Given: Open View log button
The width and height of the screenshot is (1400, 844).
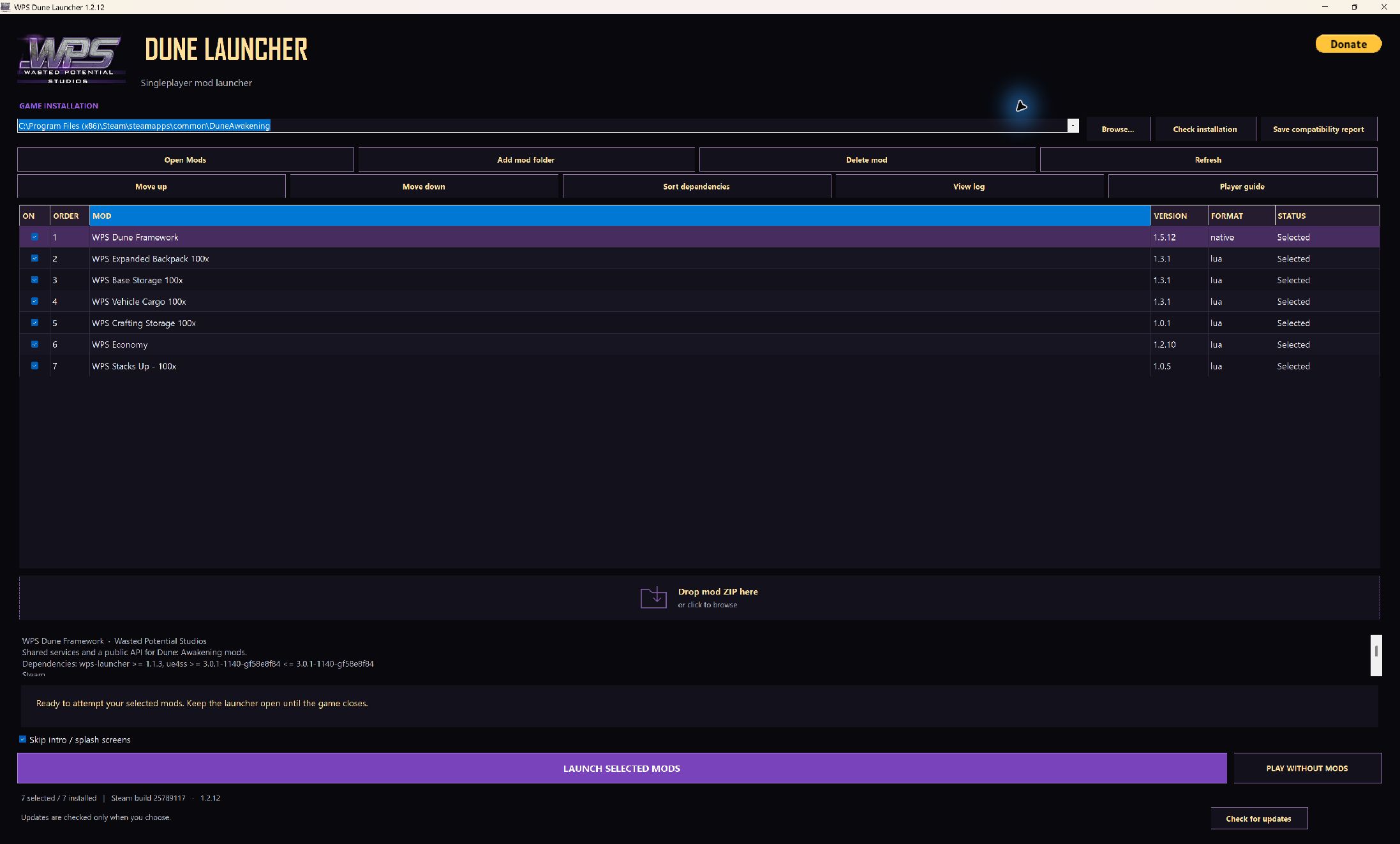Looking at the screenshot, I should [969, 186].
